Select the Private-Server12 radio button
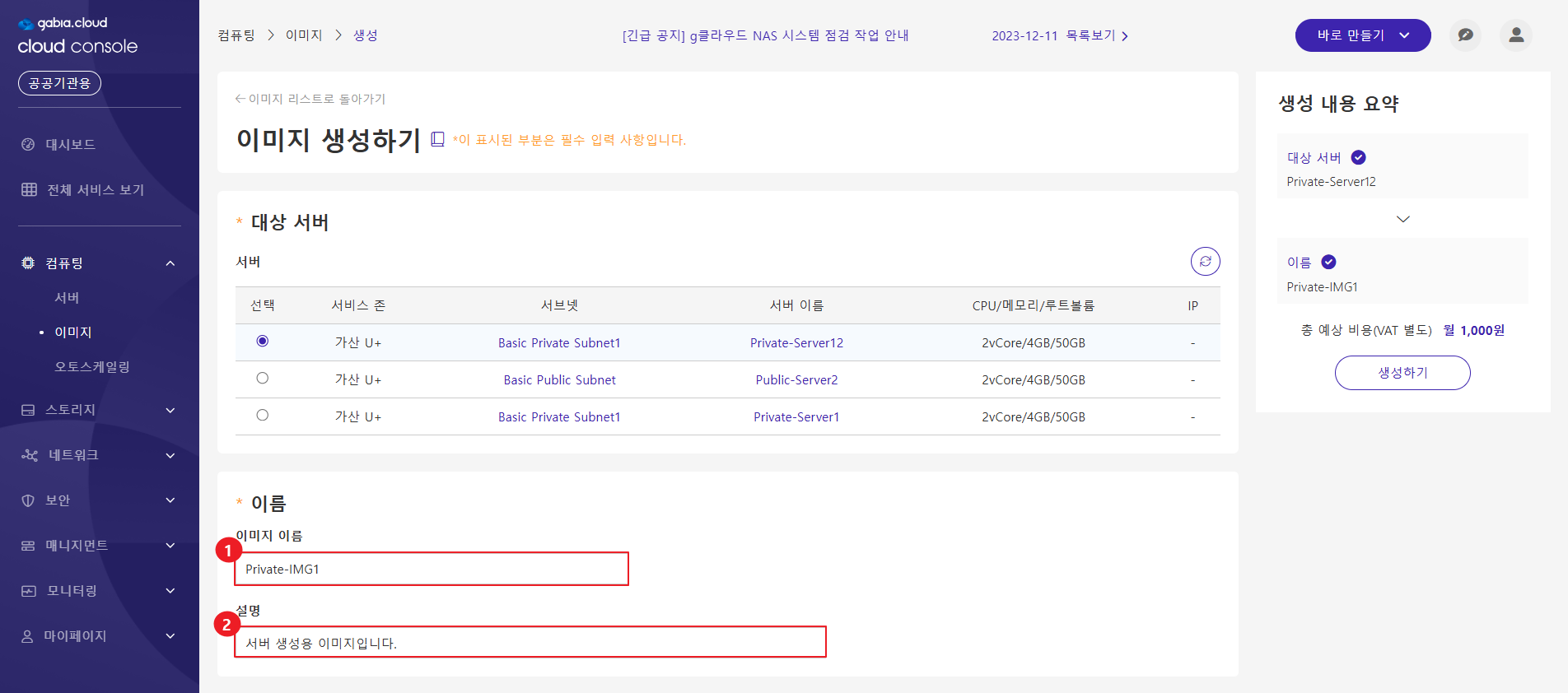The width and height of the screenshot is (1568, 693). pyautogui.click(x=263, y=342)
